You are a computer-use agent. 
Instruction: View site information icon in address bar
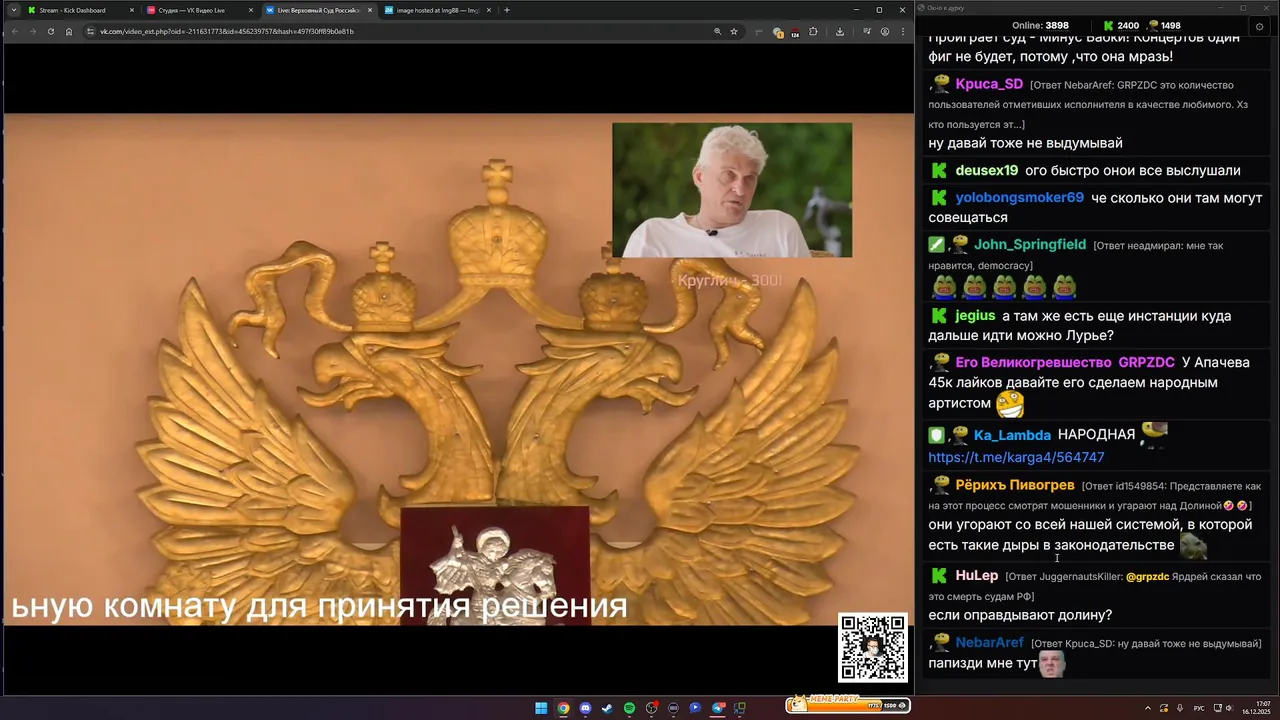tap(90, 31)
